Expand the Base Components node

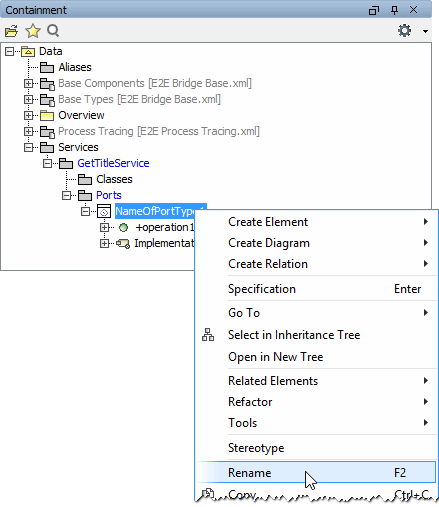click(x=29, y=83)
